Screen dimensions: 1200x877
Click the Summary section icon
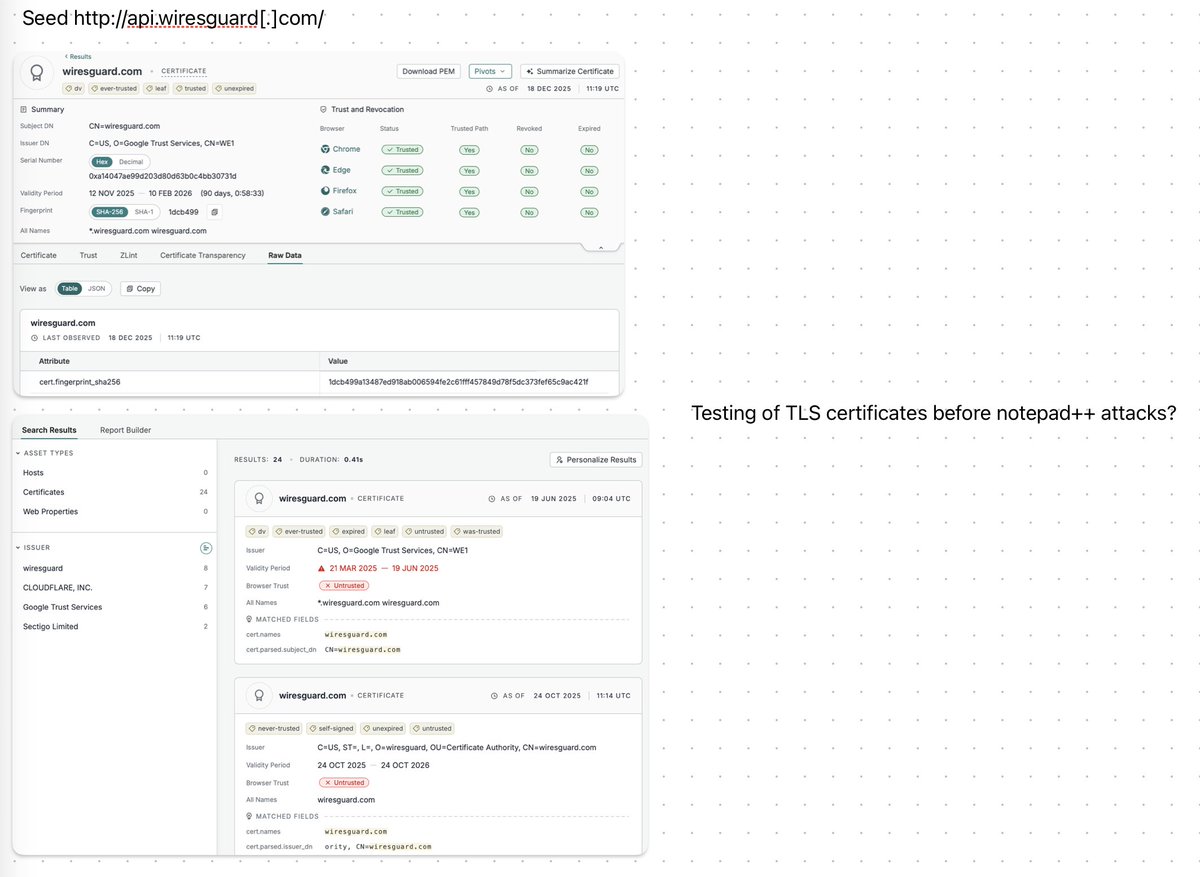(x=24, y=109)
